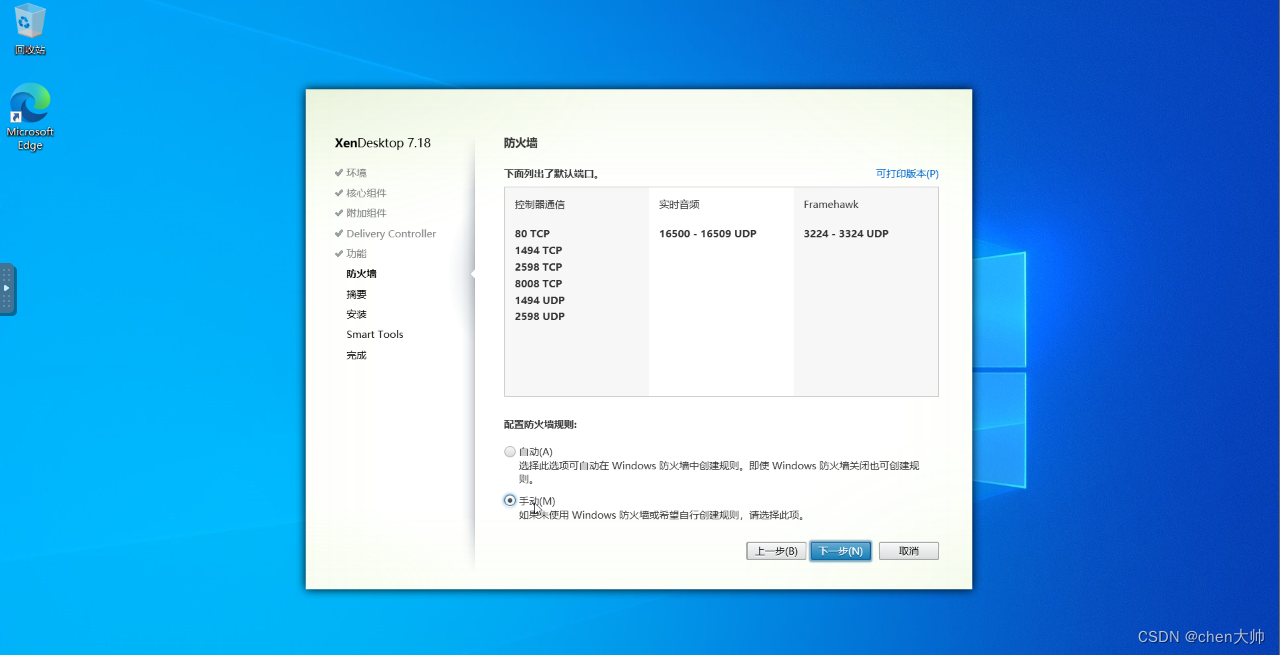Go to the 附加组件 step
The width and height of the screenshot is (1280, 655).
(x=366, y=213)
